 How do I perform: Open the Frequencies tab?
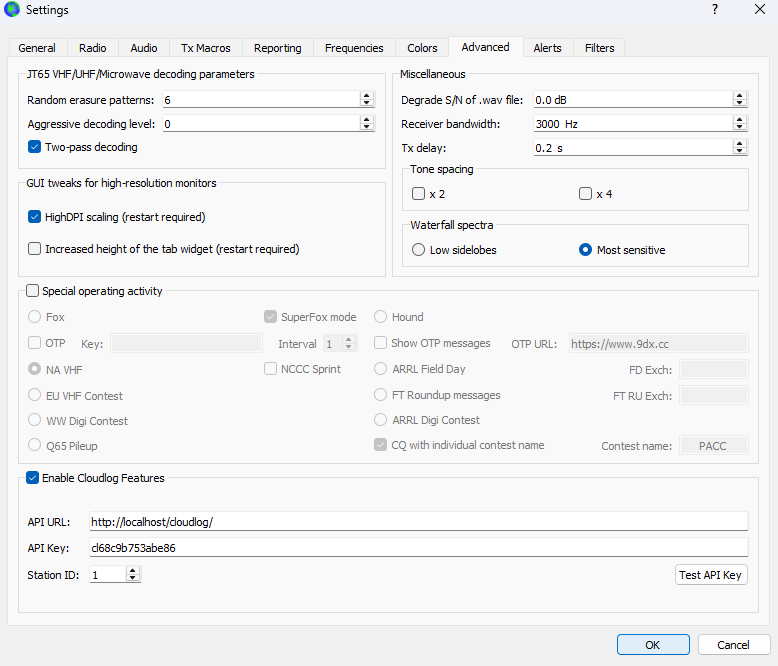click(x=354, y=48)
